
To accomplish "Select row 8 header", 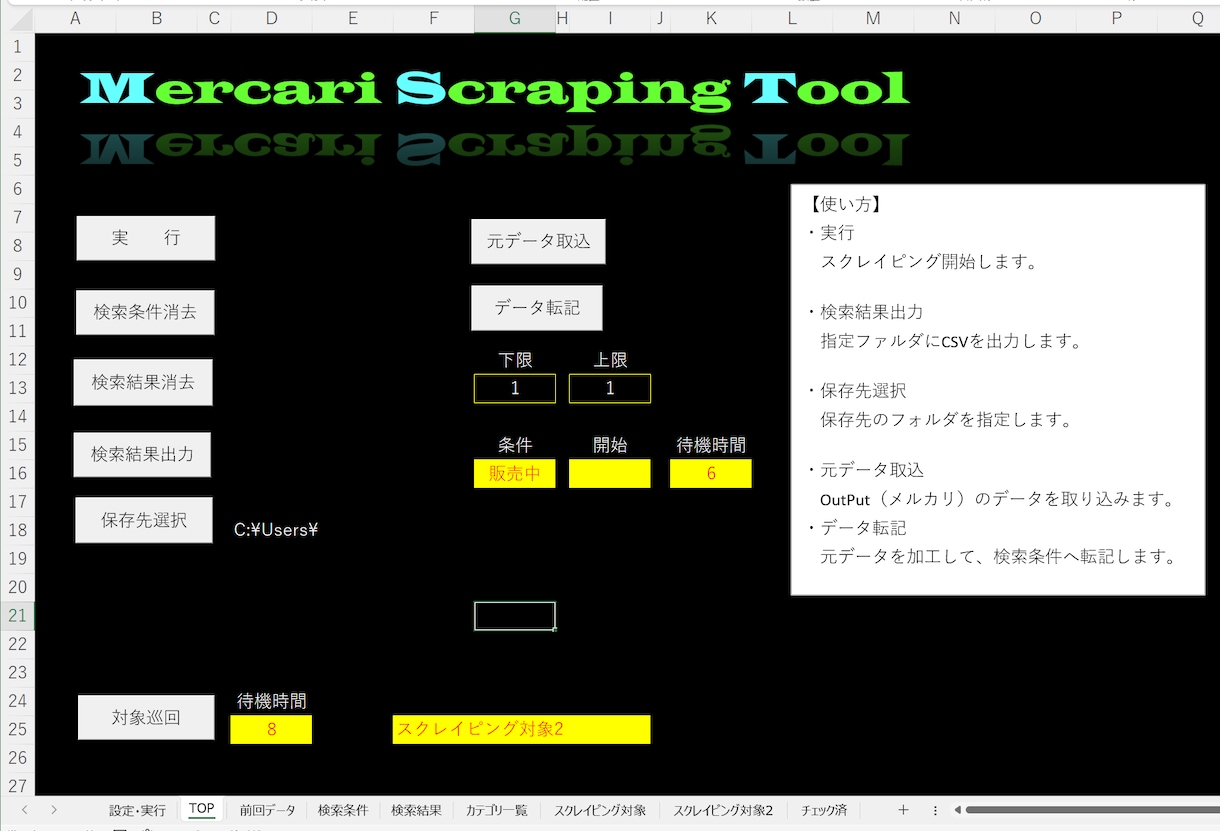I will coord(17,246).
